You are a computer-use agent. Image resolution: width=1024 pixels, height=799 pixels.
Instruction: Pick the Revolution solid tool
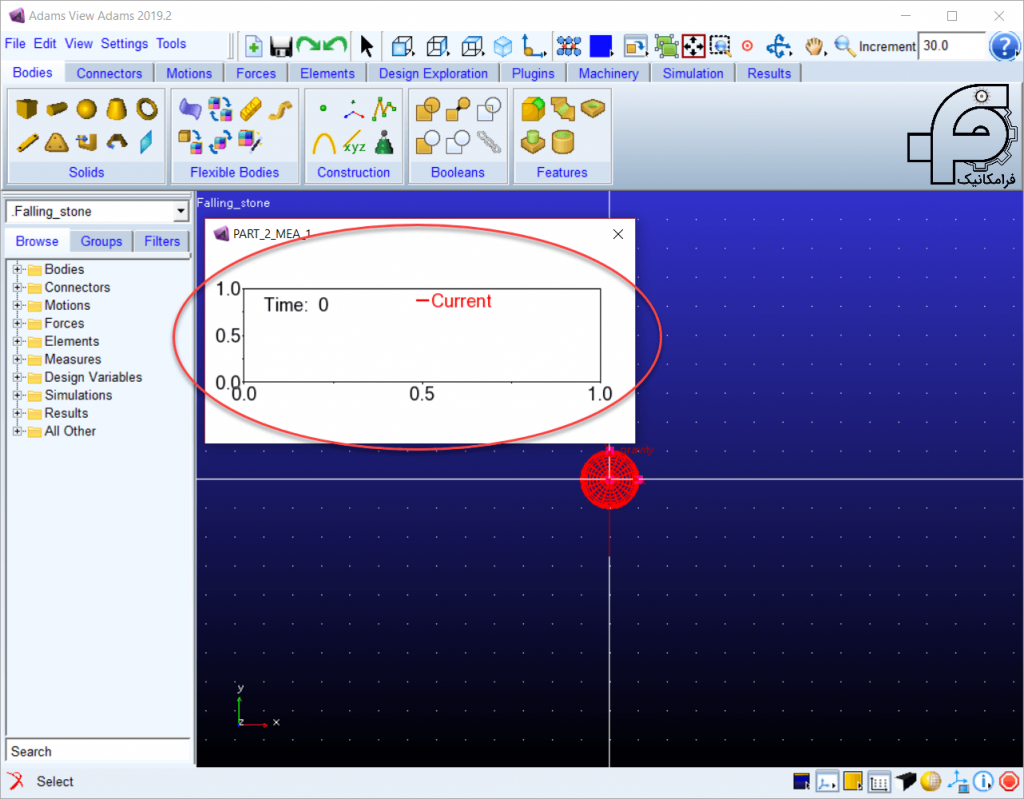(116, 142)
